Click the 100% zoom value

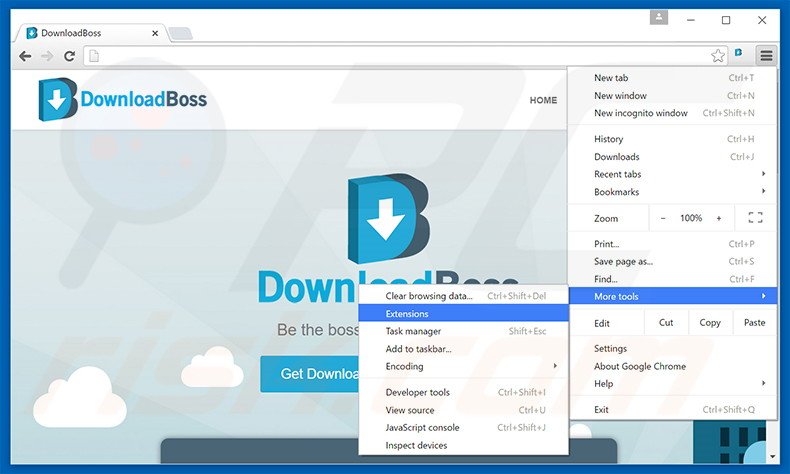click(x=691, y=218)
